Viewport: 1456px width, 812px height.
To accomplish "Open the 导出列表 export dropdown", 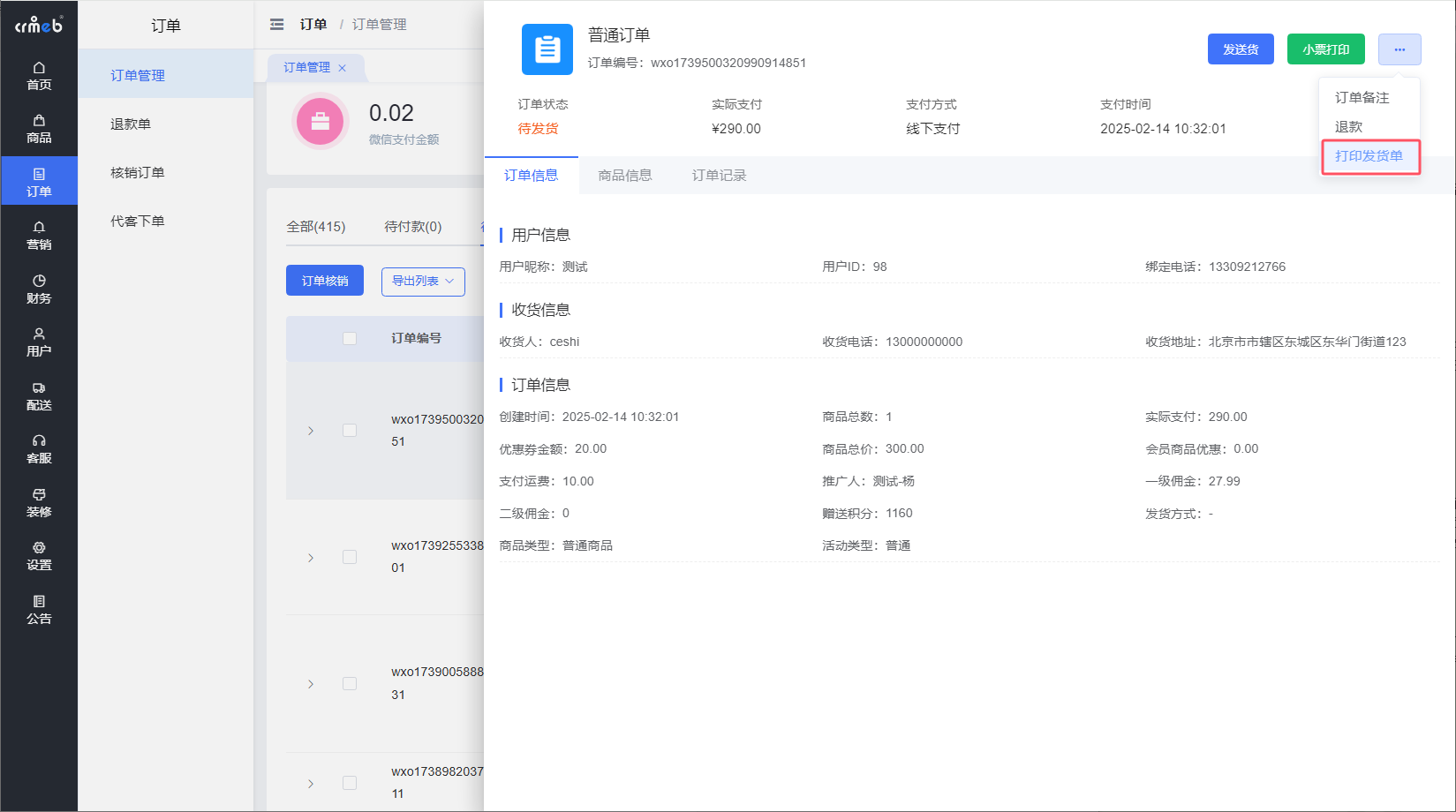I will coord(423,282).
